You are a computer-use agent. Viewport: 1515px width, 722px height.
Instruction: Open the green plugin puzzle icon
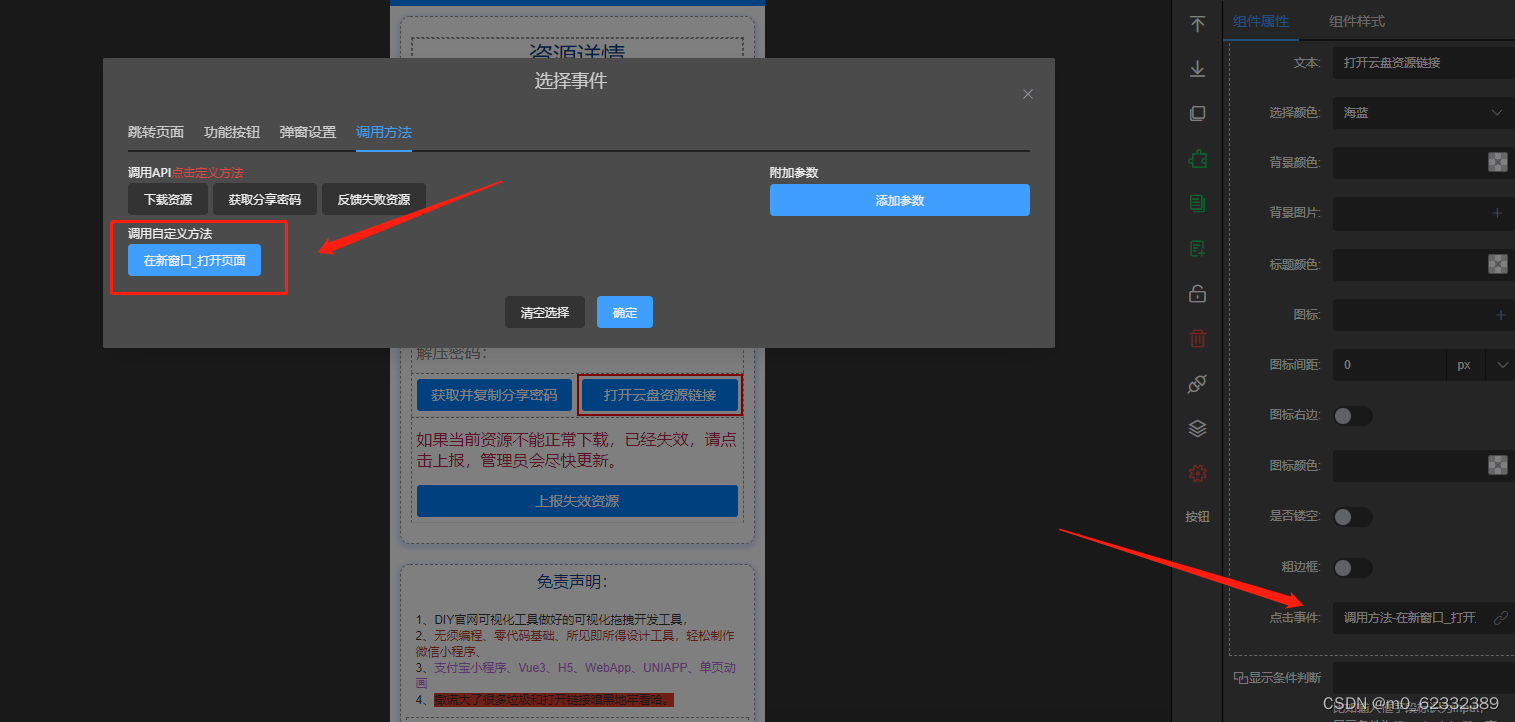pos(1197,158)
